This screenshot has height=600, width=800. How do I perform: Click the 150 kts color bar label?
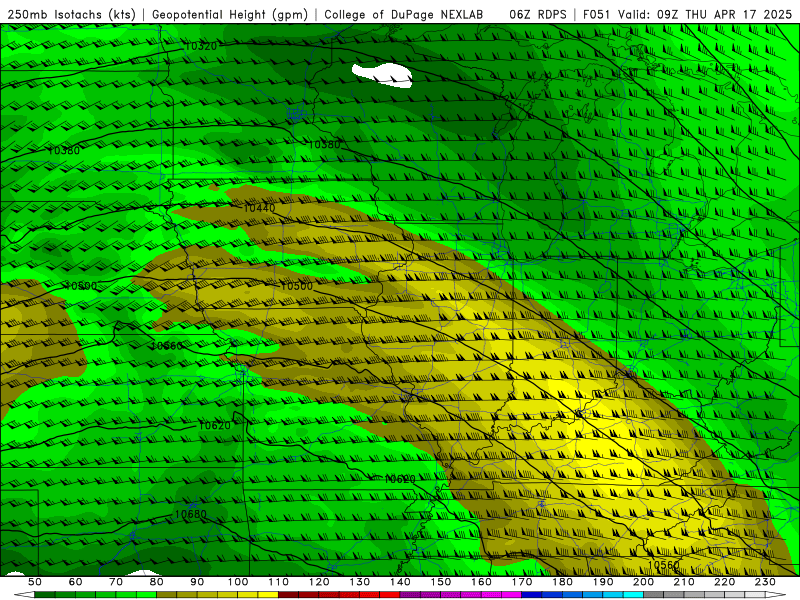441,582
